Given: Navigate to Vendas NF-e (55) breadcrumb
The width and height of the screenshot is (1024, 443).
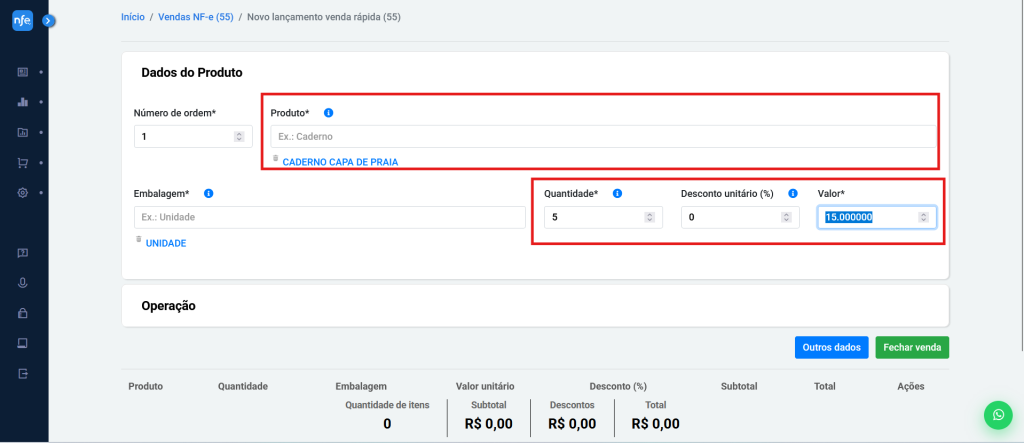Looking at the screenshot, I should [196, 18].
